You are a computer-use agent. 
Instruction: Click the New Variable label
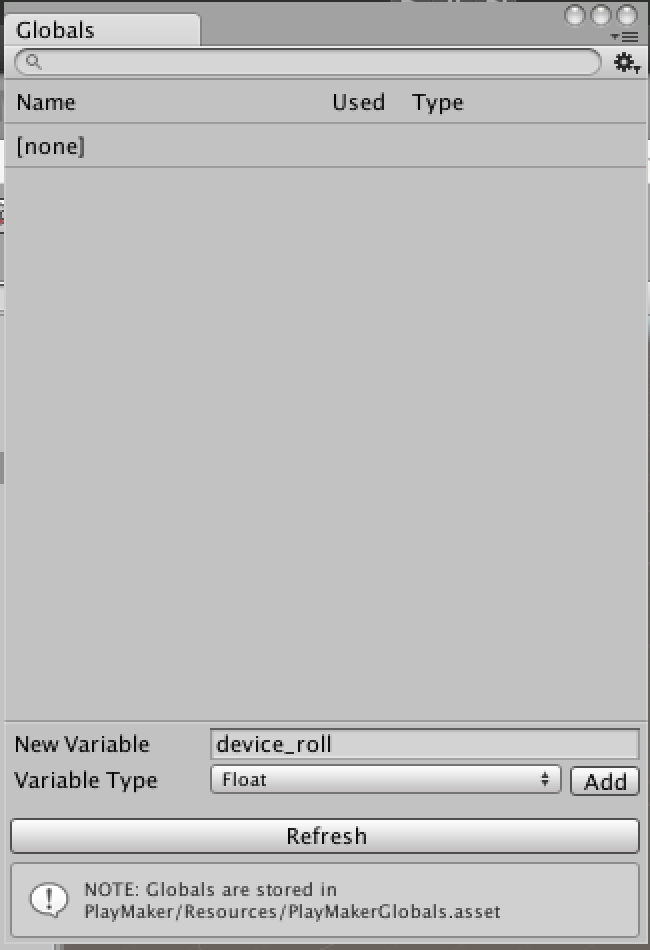tap(82, 744)
